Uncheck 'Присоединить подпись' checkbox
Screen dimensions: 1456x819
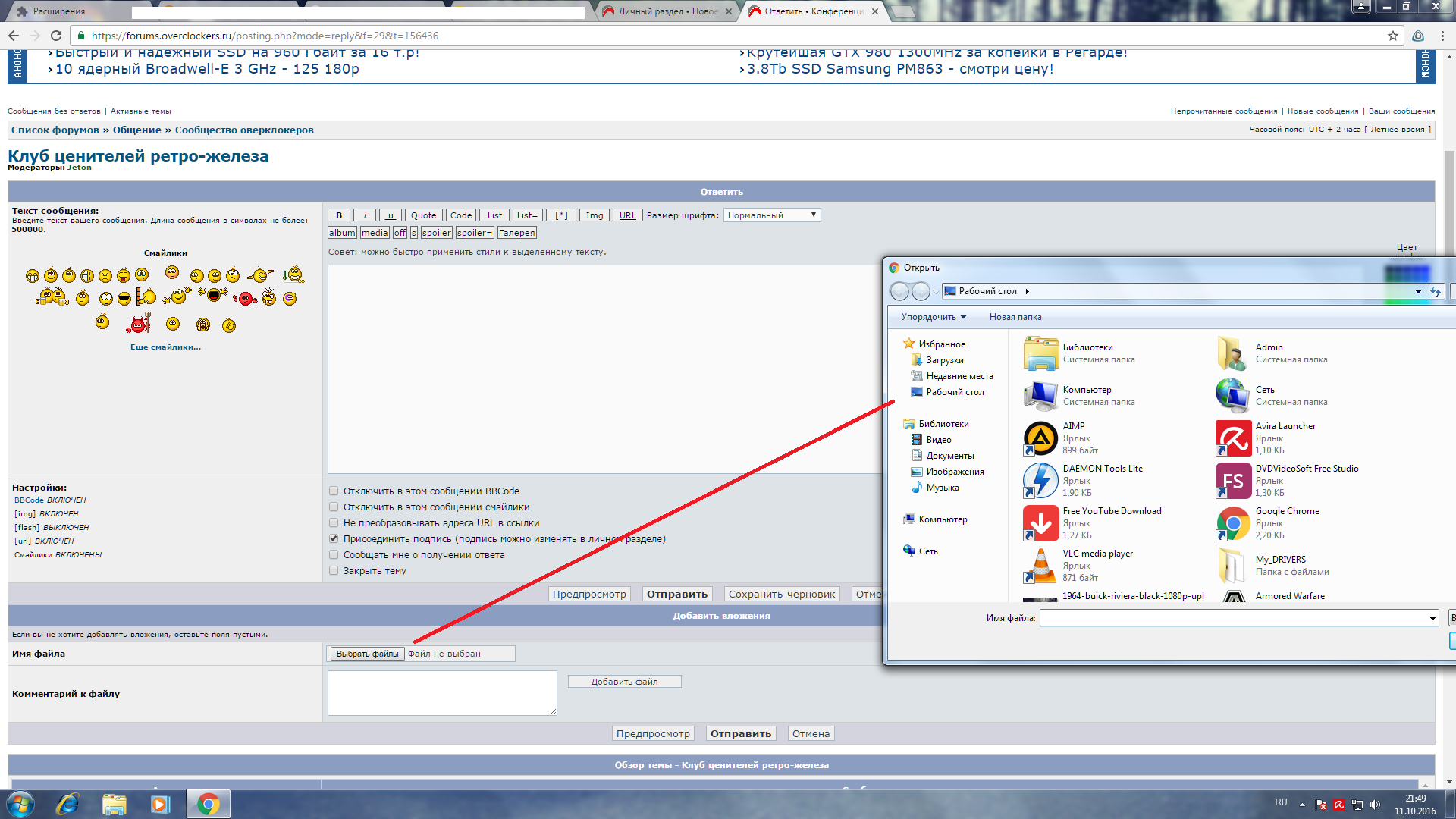[334, 538]
